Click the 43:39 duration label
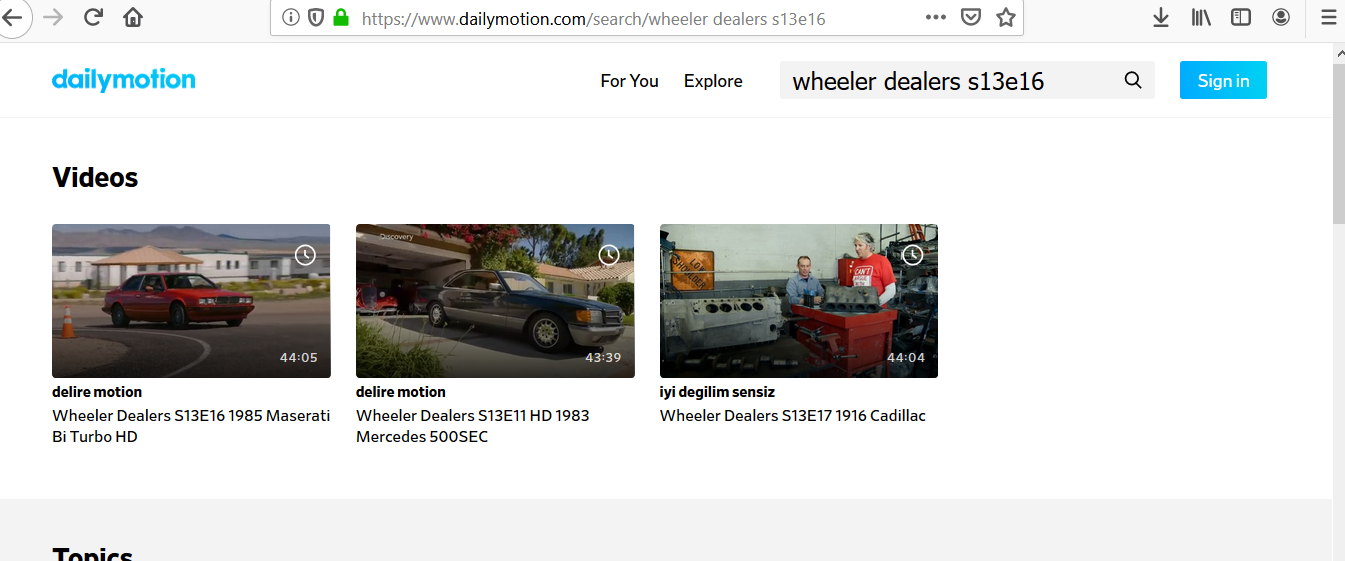 click(602, 358)
